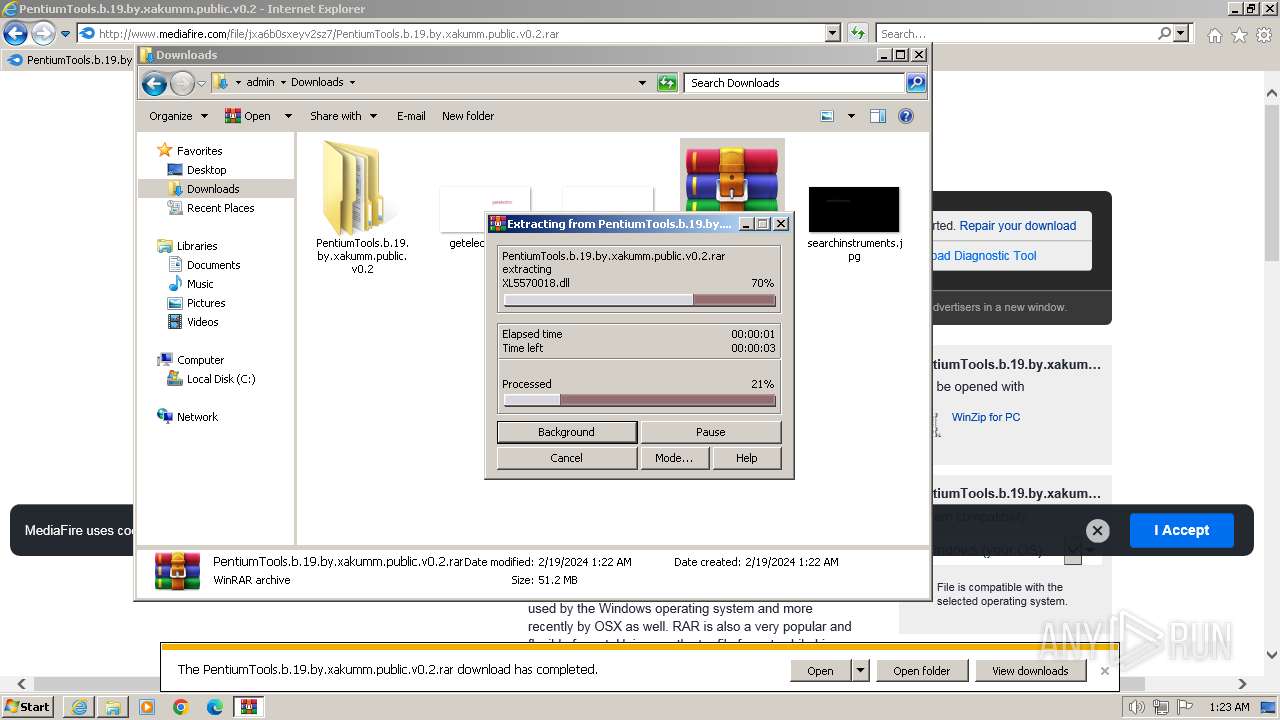The image size is (1280, 720).
Task: Expand the Open button dropdown arrow
Action: 288,116
